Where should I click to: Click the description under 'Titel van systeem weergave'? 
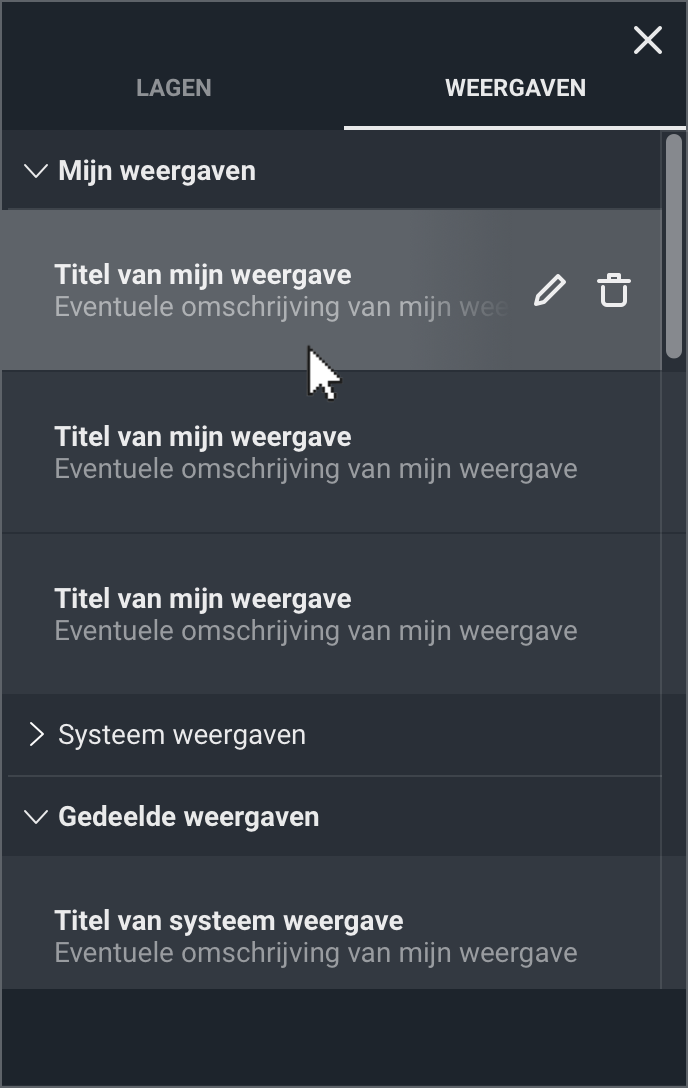pyautogui.click(x=316, y=953)
